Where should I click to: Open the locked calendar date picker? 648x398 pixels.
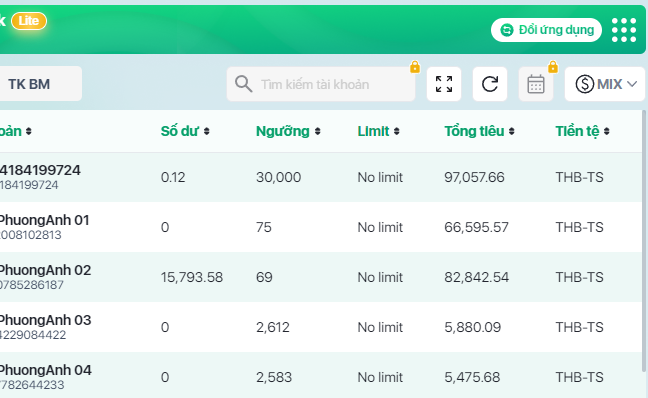(536, 84)
